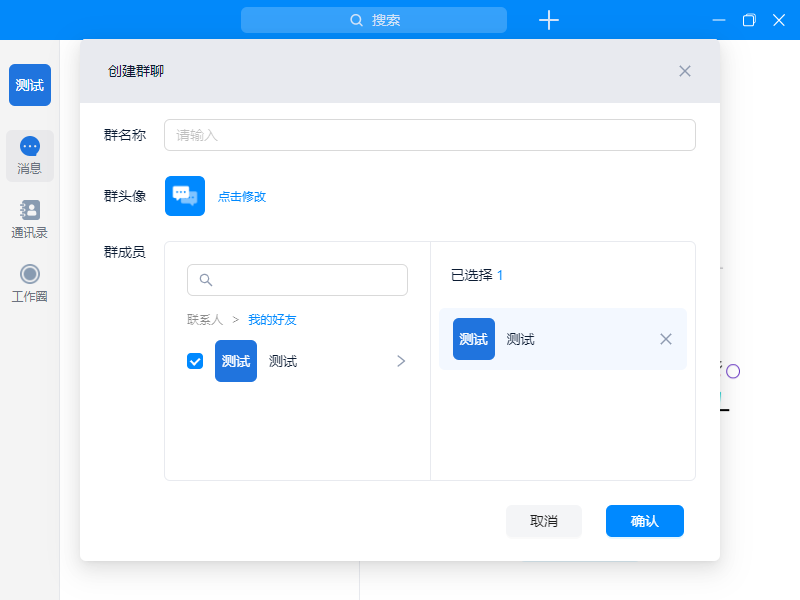Open the 通讯录 contacts sidebar icon
800x600 pixels.
point(30,219)
